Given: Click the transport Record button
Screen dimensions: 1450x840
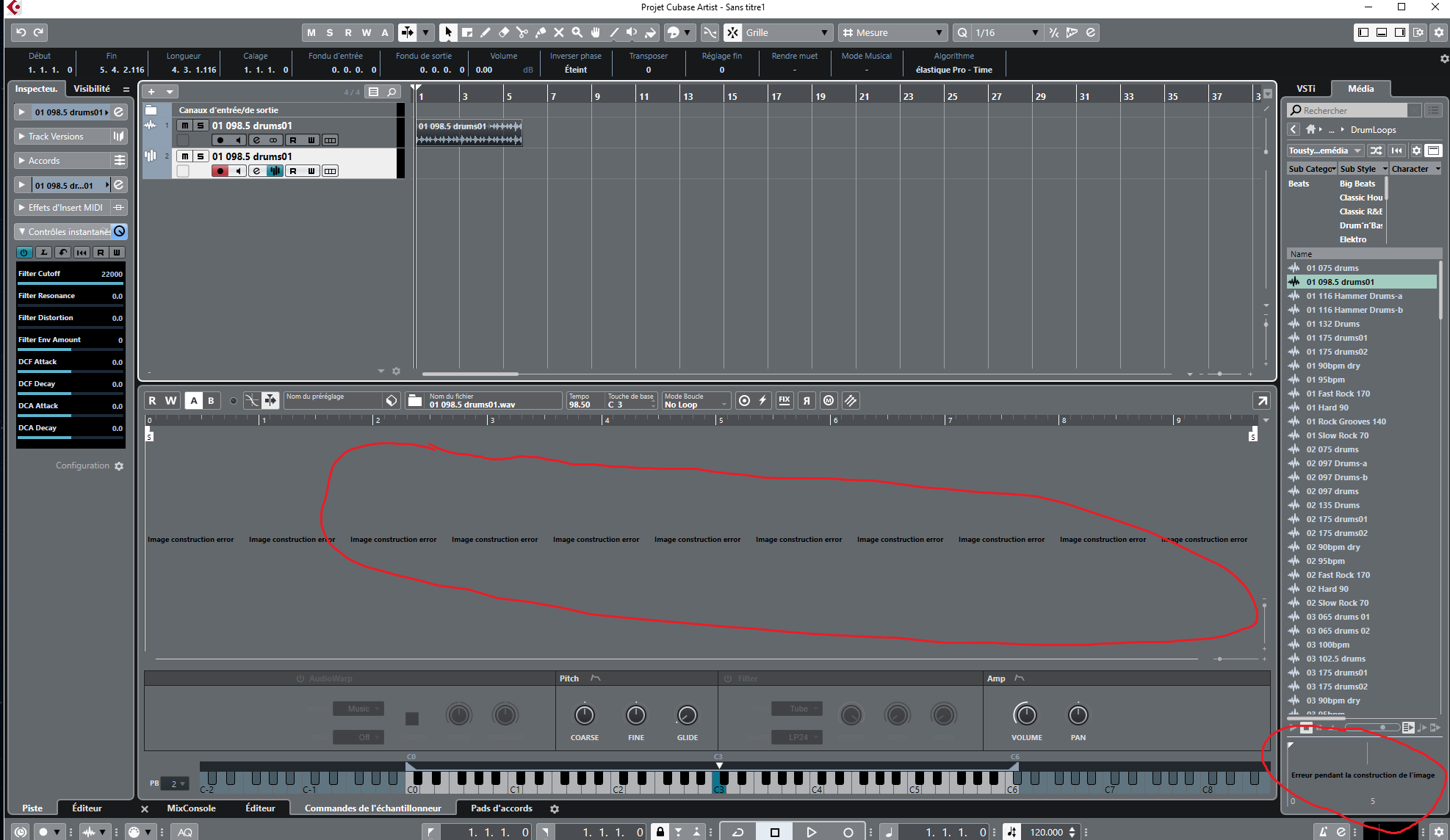Looking at the screenshot, I should 848,832.
